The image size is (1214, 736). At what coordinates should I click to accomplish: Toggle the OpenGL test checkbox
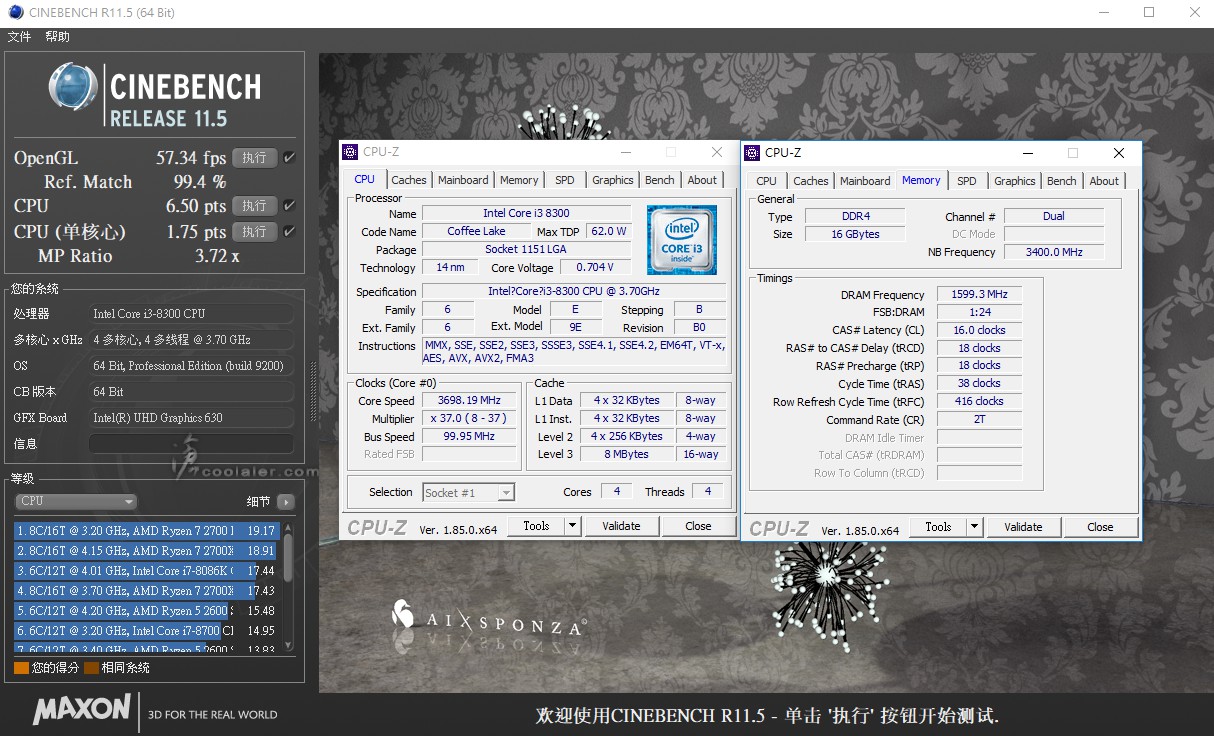(289, 158)
